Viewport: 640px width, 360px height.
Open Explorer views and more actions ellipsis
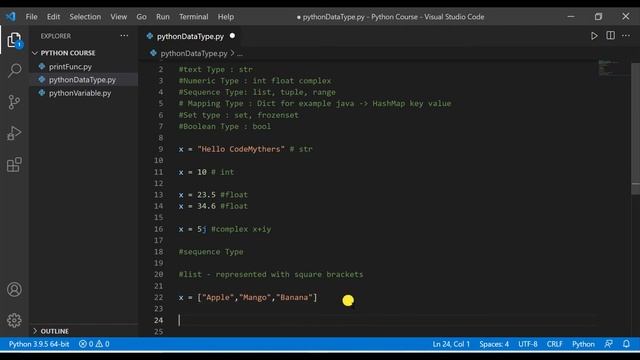pos(124,36)
